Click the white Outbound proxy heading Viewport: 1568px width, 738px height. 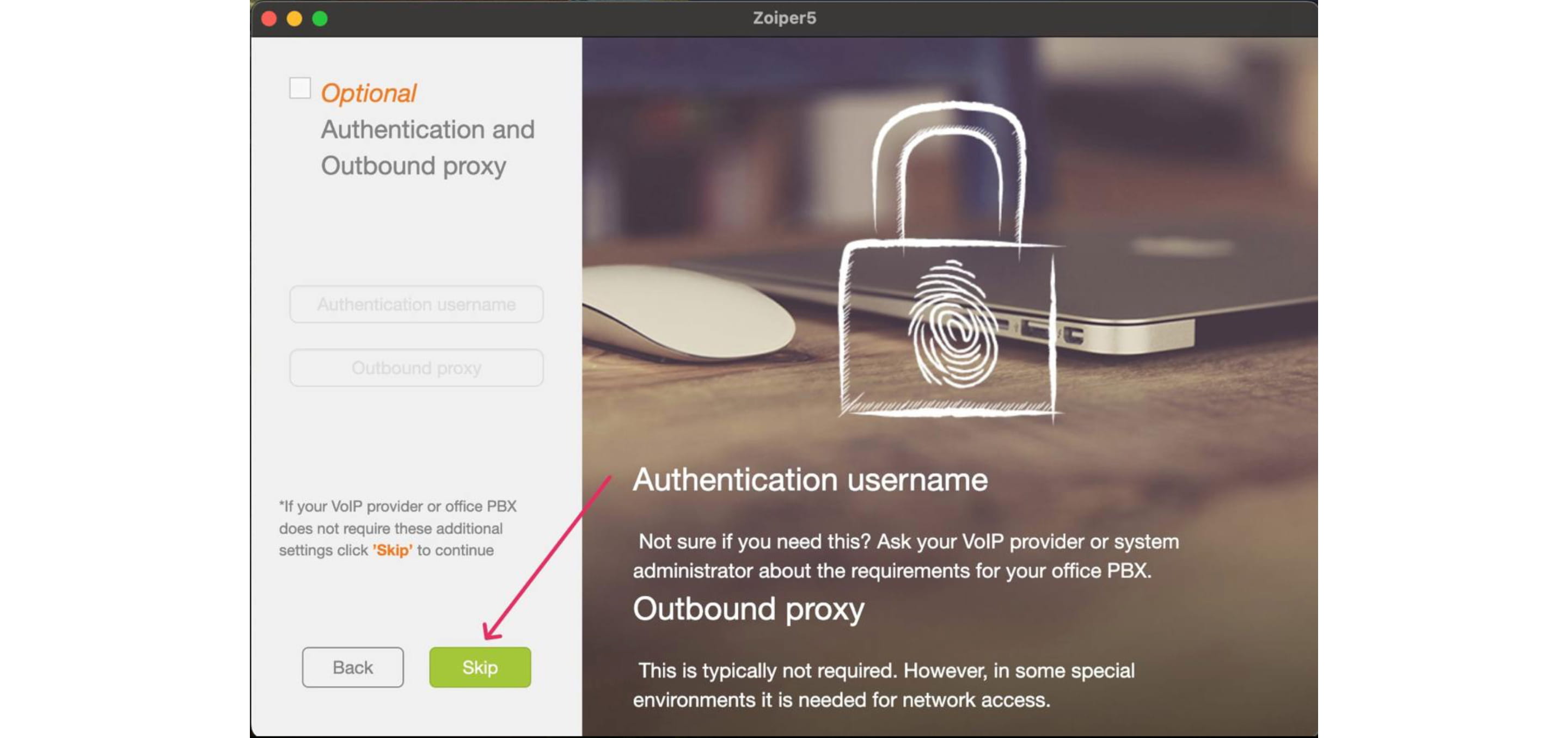[749, 610]
